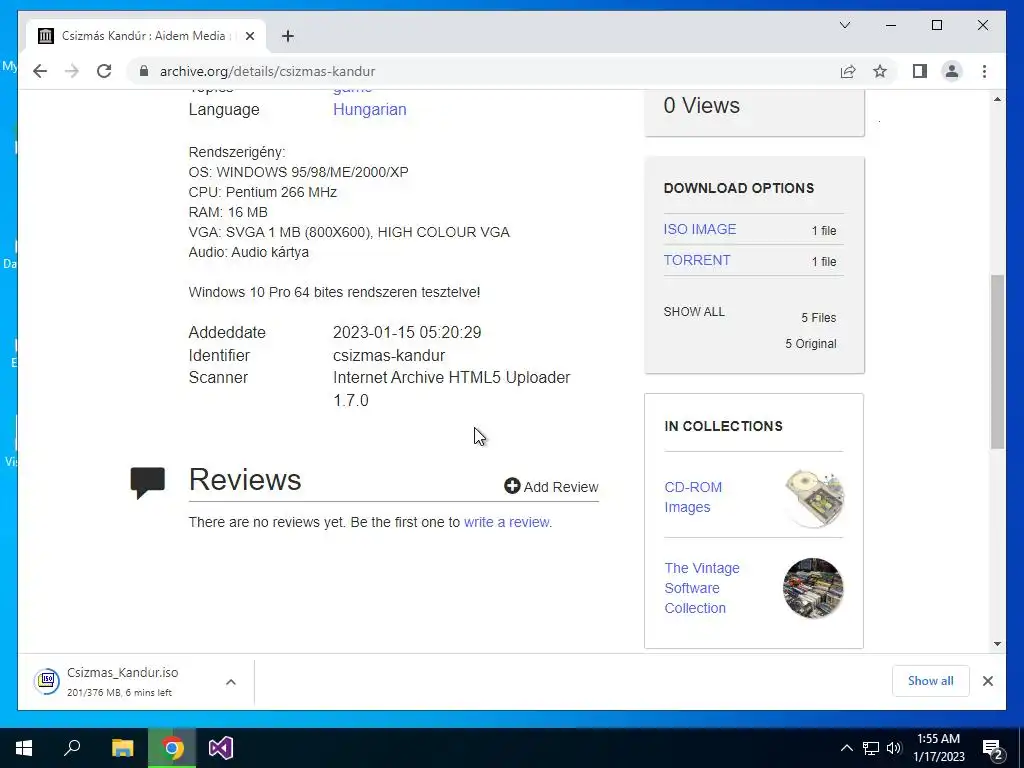
Task: Click the Add Review plus icon
Action: point(512,486)
